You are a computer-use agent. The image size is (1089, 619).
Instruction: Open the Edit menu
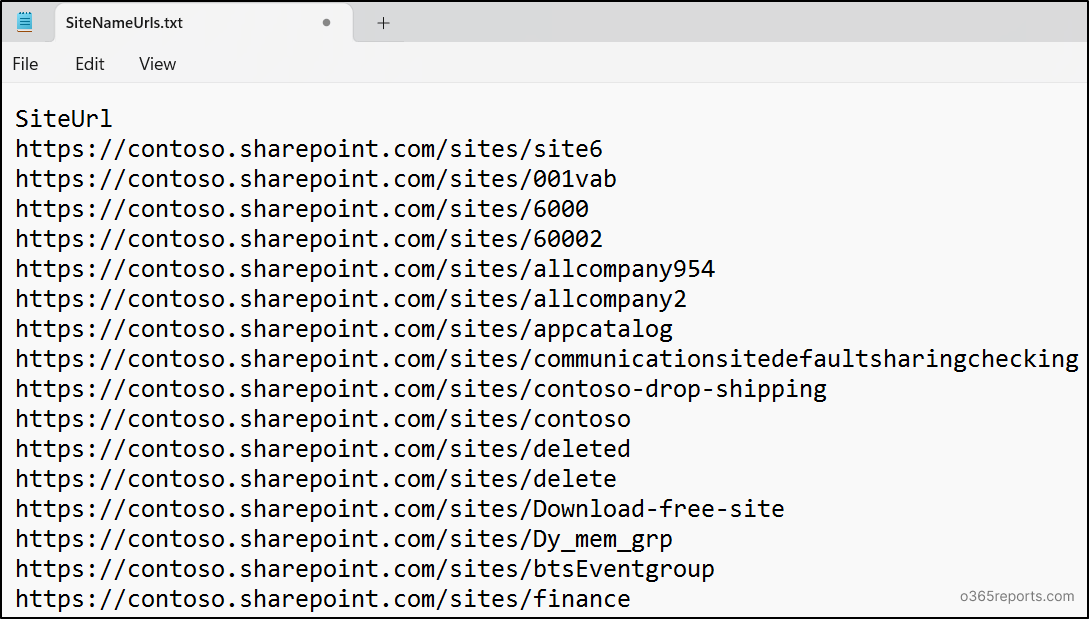[90, 64]
